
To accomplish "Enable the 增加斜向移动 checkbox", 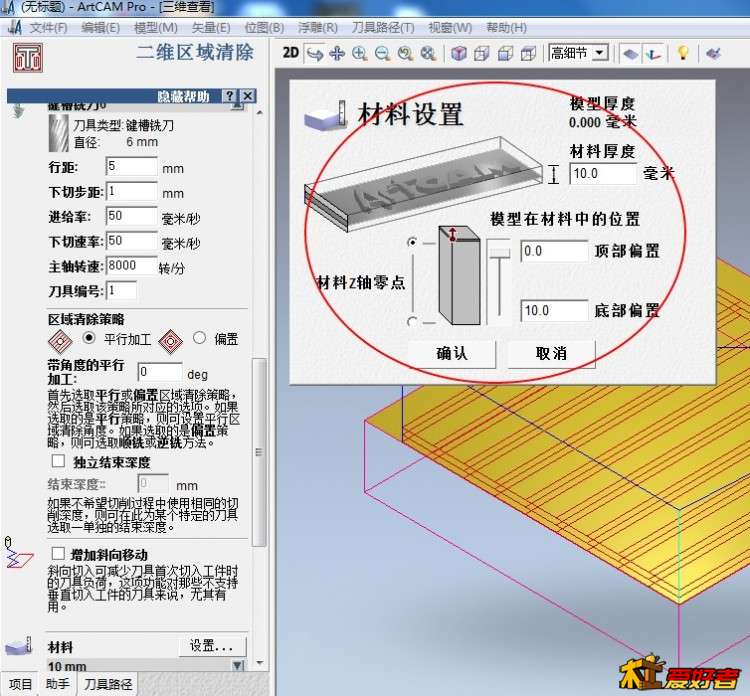I will (58, 553).
